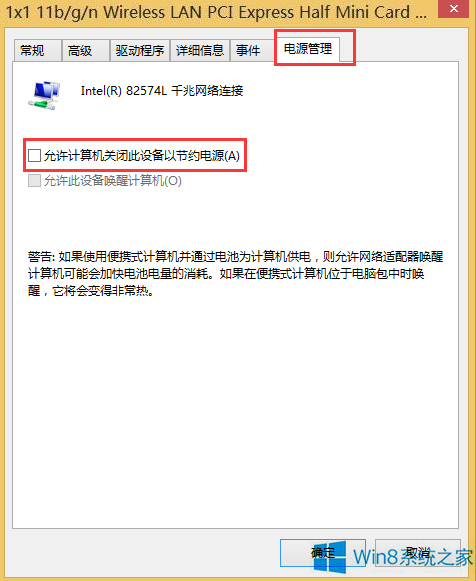Viewport: 476px width, 581px height.
Task: Click the network adapter computer icon
Action: click(x=44, y=95)
